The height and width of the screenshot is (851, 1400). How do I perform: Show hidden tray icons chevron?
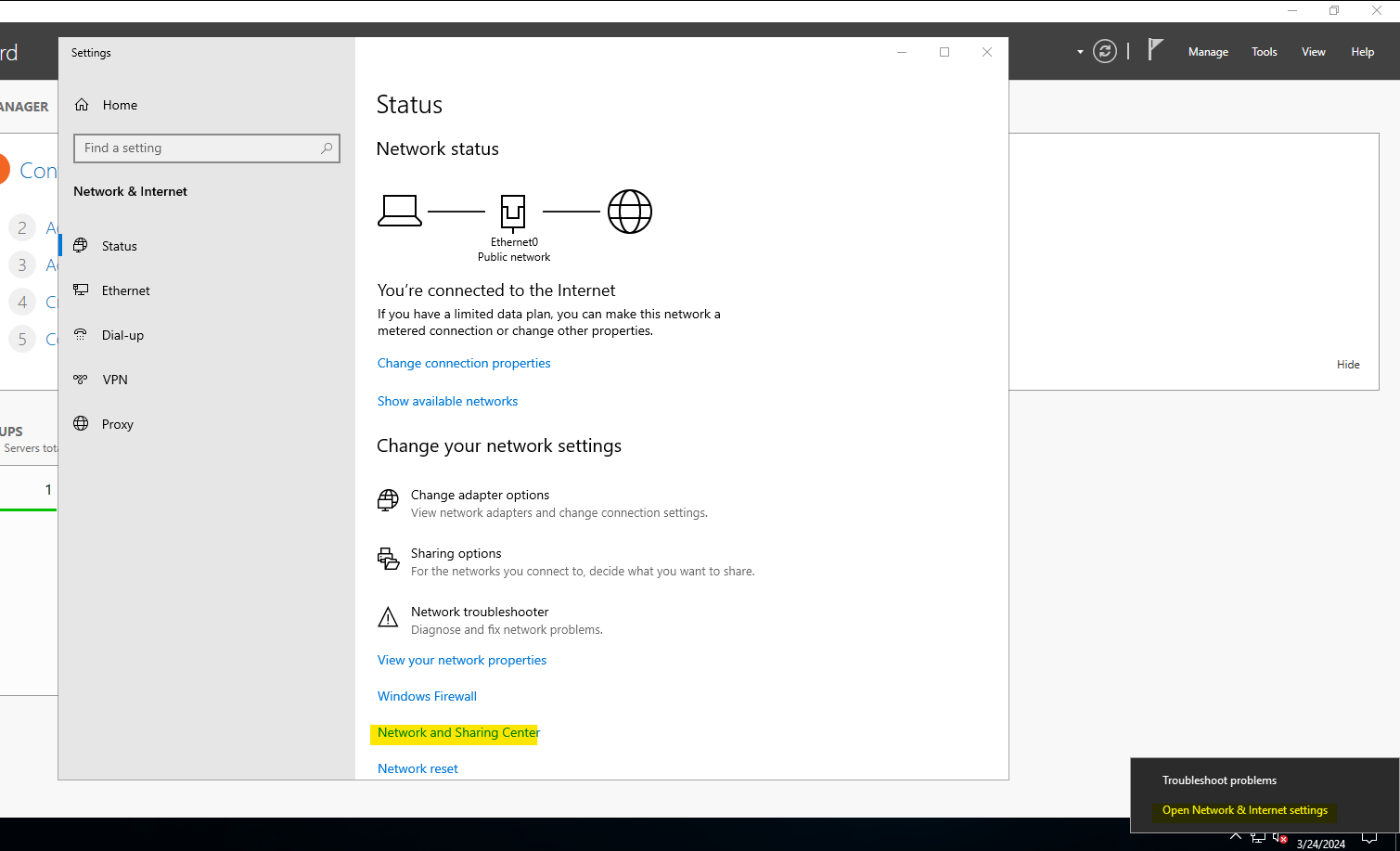(x=1235, y=837)
